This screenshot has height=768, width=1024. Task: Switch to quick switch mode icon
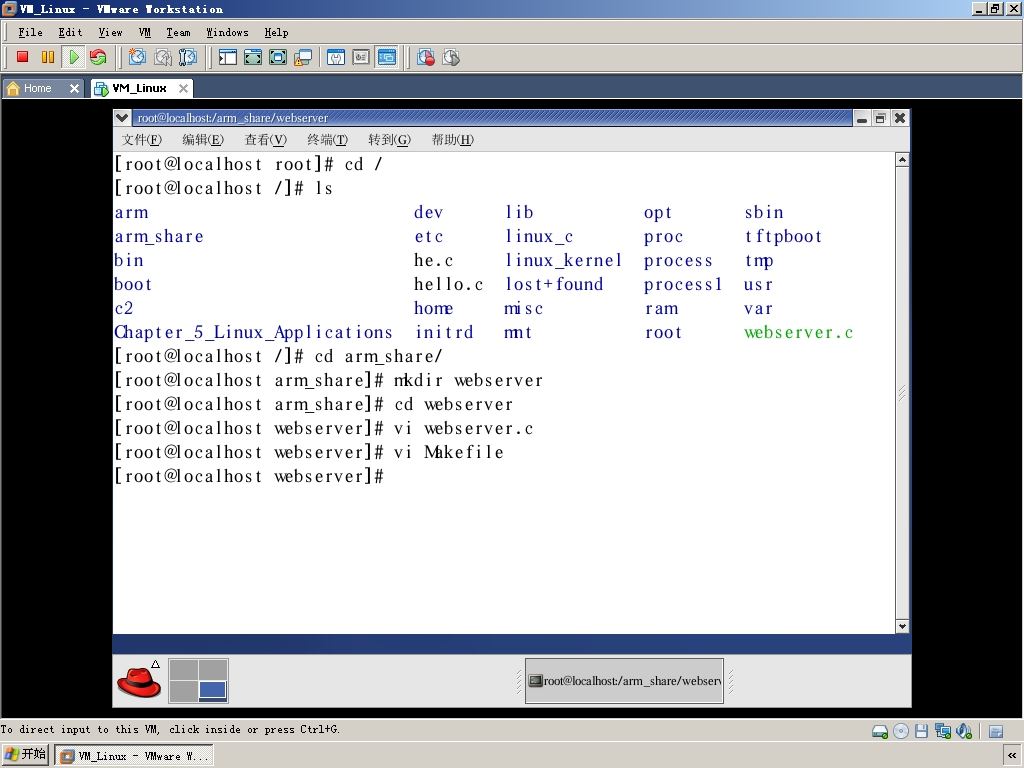coord(278,57)
